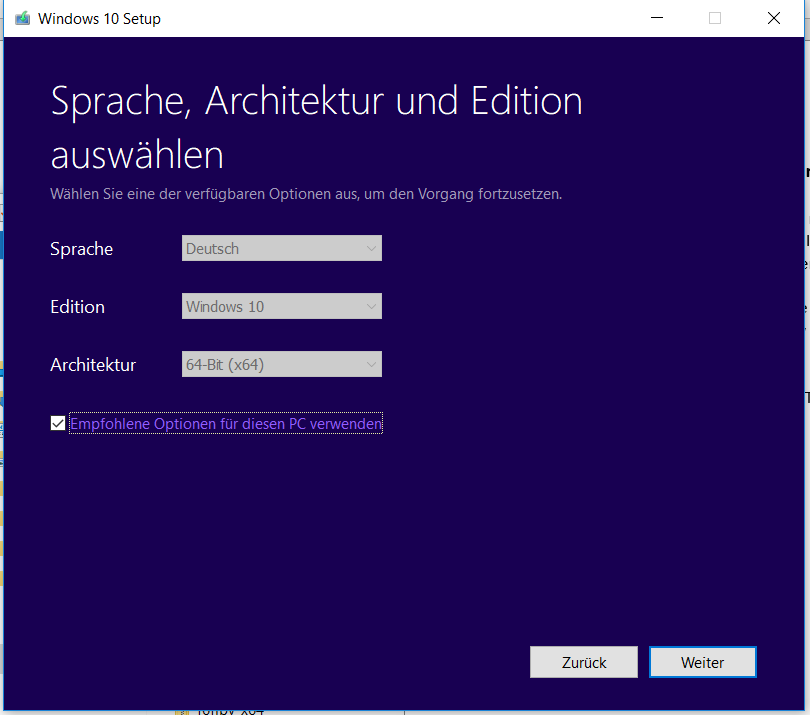The width and height of the screenshot is (810, 715).
Task: Click the 'Empfohlene Optionen für diesen PC verwenden' label
Action: (x=226, y=424)
